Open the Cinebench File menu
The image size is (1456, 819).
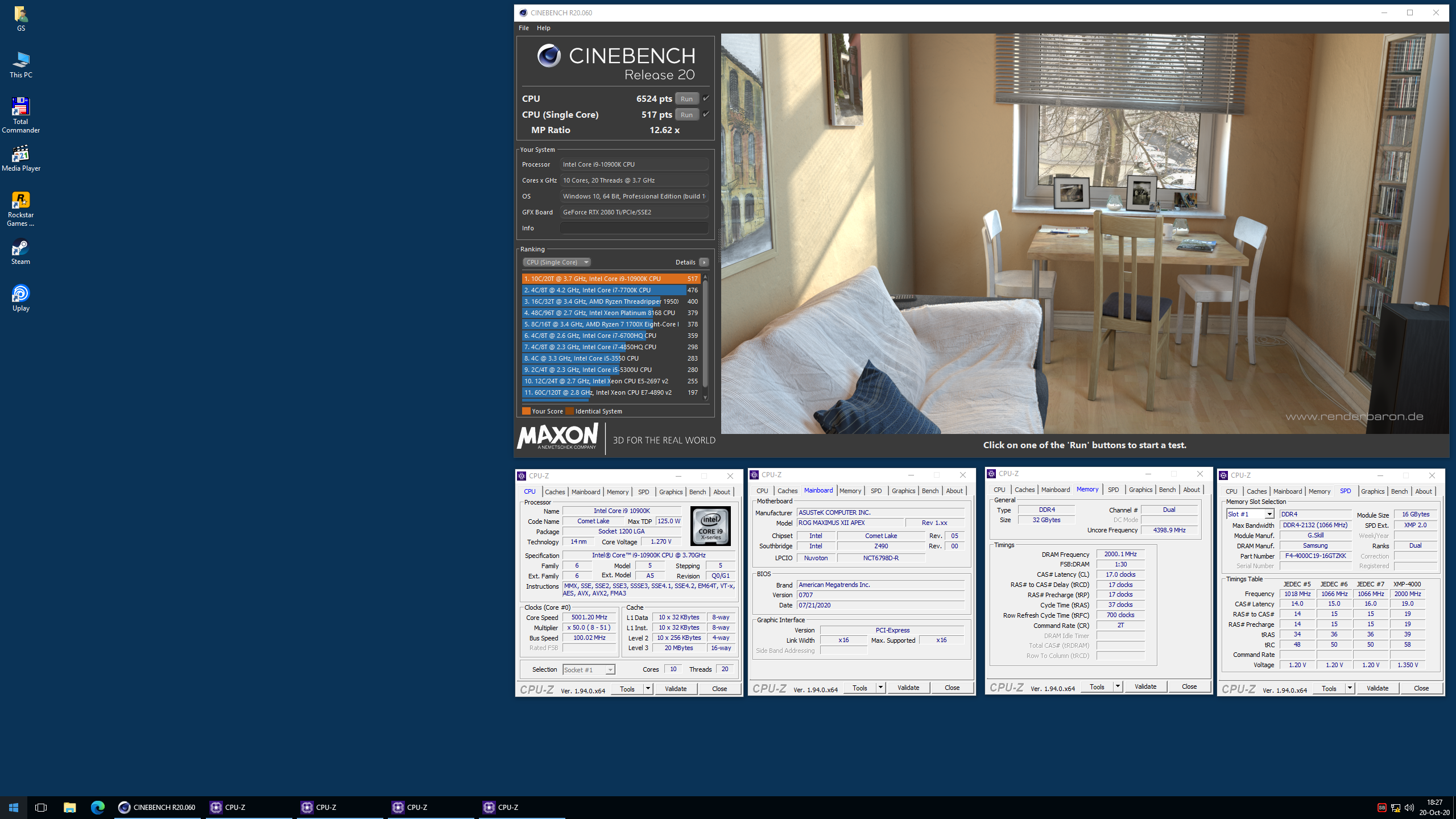[524, 28]
